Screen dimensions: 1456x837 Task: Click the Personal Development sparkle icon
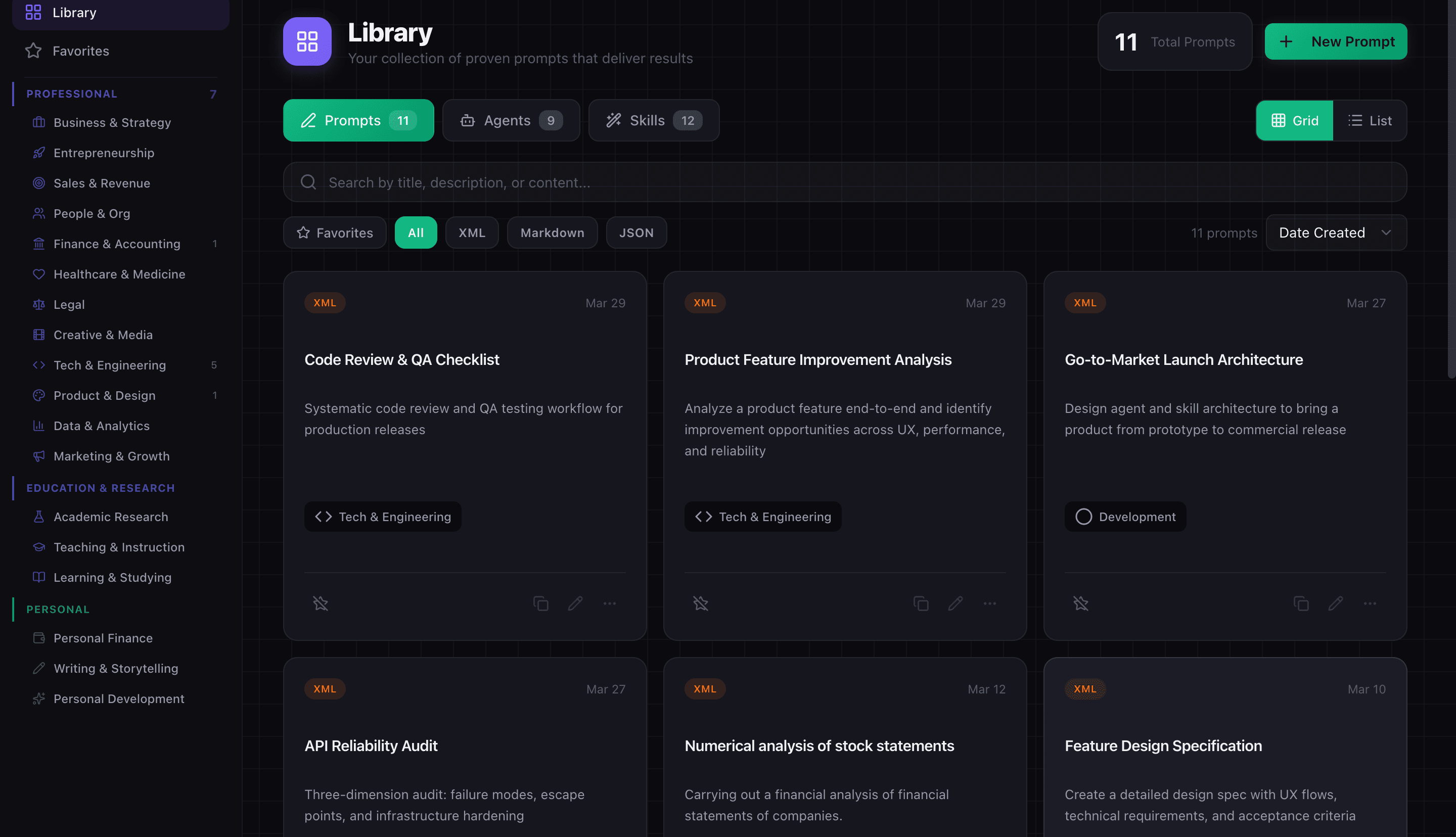click(x=38, y=699)
